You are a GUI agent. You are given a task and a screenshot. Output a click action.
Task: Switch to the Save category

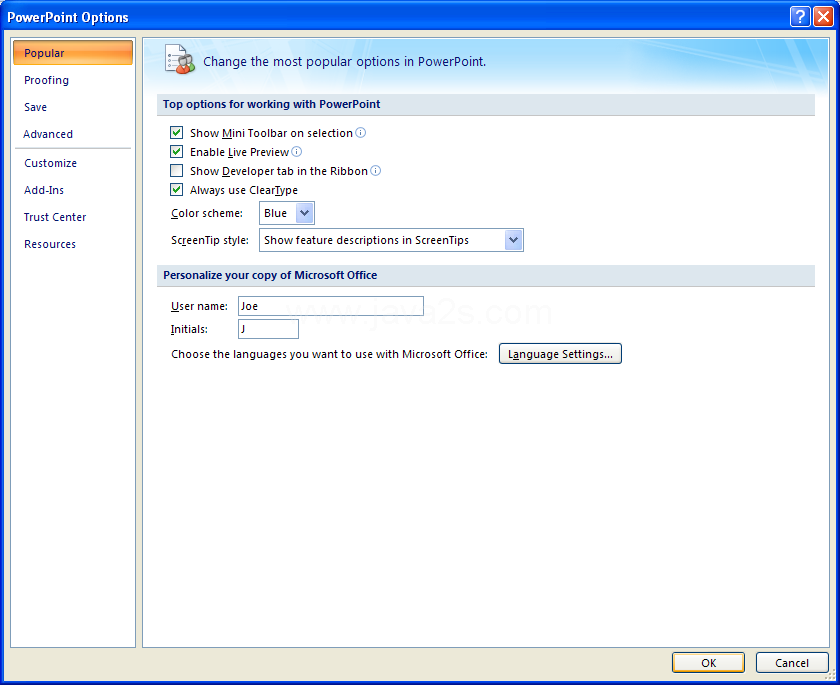tap(35, 107)
